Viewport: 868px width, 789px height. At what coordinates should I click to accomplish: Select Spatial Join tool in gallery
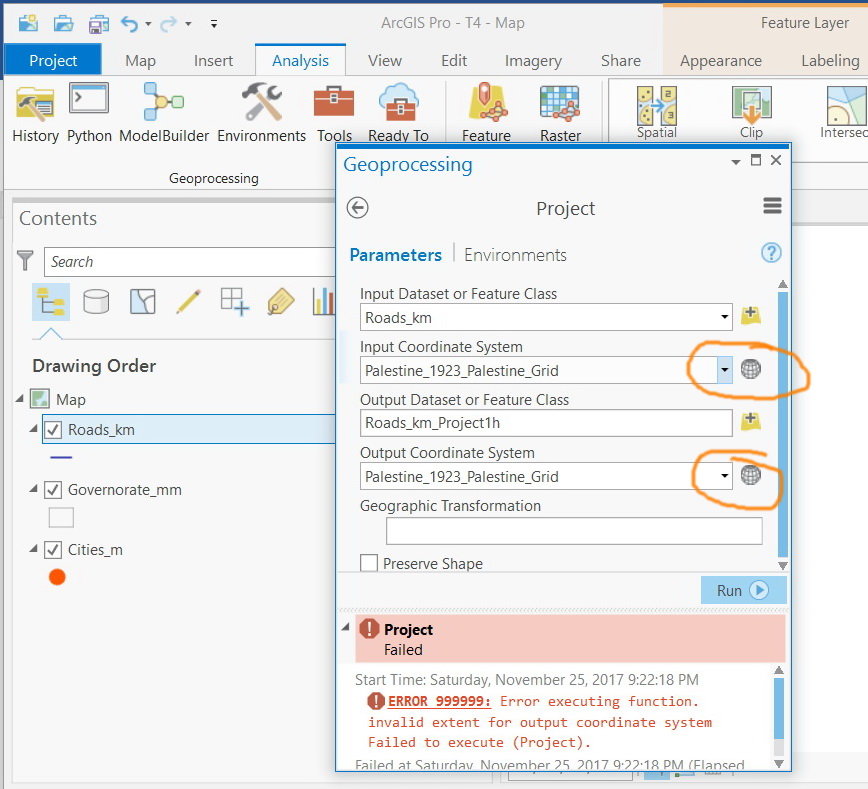tap(657, 112)
